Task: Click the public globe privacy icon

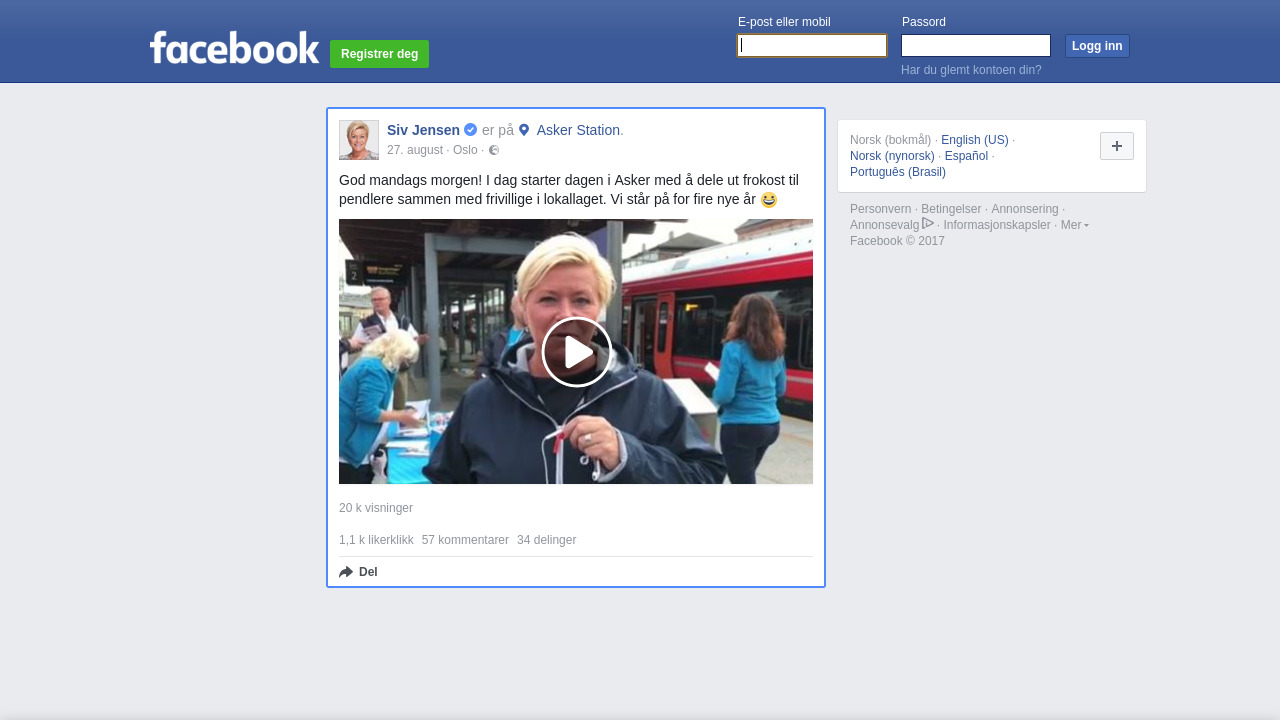Action: (x=494, y=150)
